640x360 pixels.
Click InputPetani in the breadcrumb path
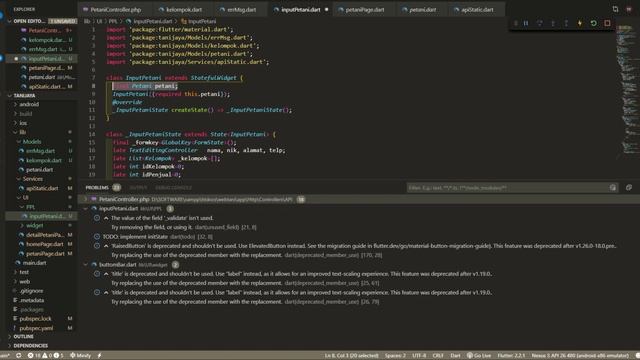(202, 21)
